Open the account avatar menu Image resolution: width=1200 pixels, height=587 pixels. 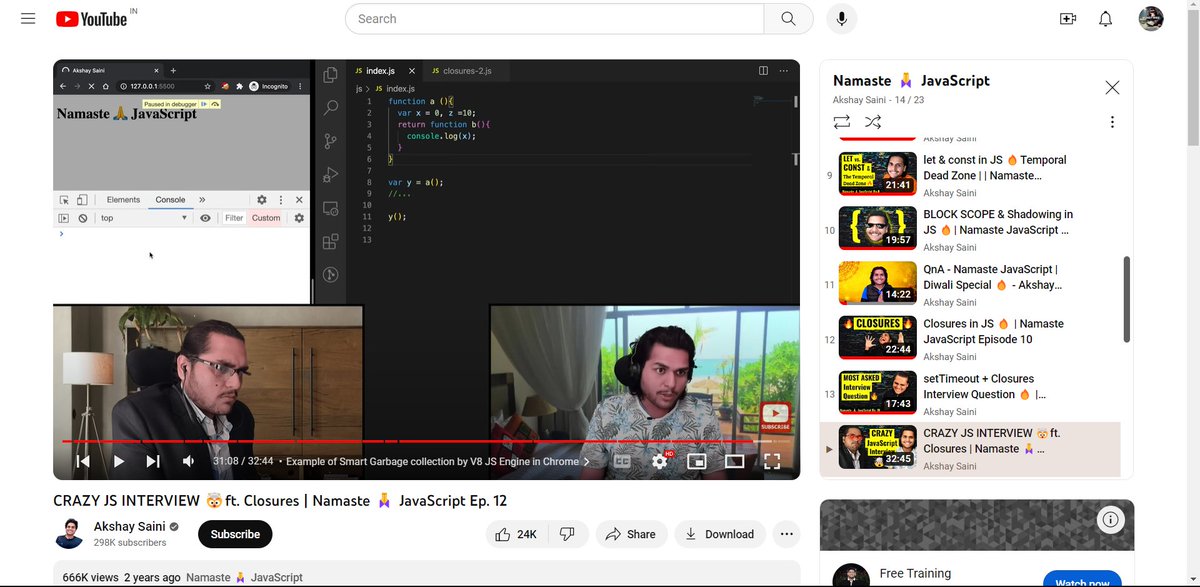click(1151, 19)
